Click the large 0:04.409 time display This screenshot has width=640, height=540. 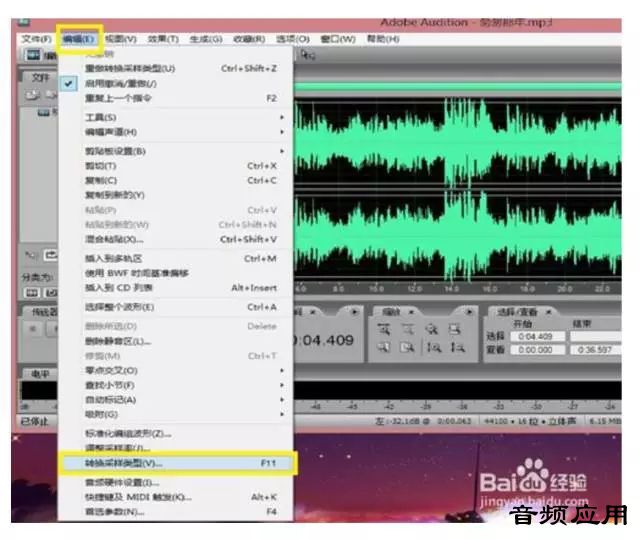pyautogui.click(x=324, y=340)
